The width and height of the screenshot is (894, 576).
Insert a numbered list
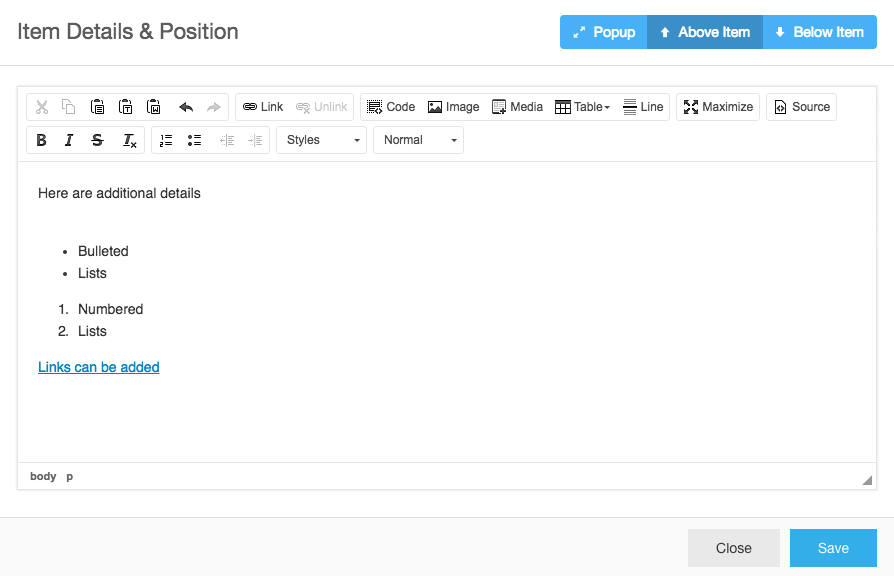pos(166,140)
